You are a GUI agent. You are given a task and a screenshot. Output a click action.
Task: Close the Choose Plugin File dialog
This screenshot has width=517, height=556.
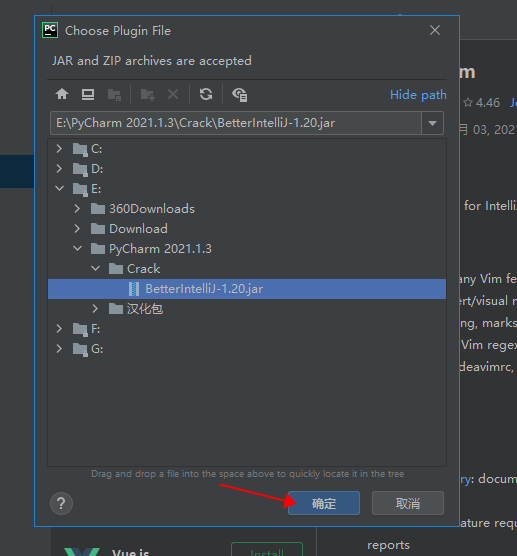(x=435, y=30)
